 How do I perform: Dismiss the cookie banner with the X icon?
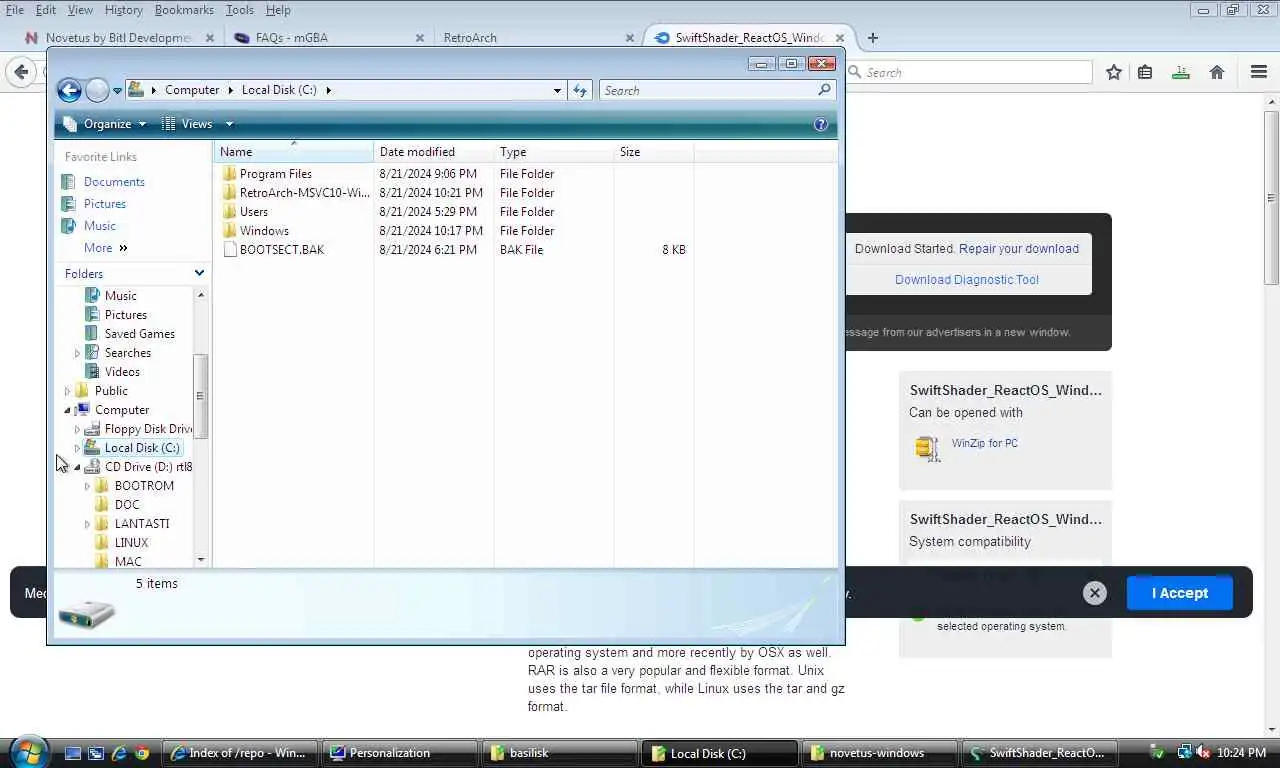(1095, 593)
